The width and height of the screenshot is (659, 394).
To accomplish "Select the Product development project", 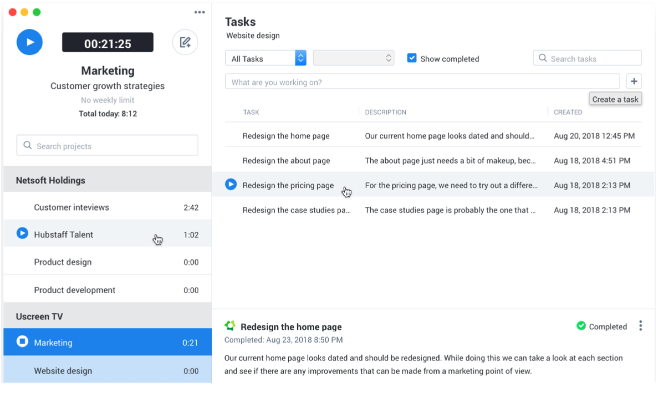I will click(107, 290).
